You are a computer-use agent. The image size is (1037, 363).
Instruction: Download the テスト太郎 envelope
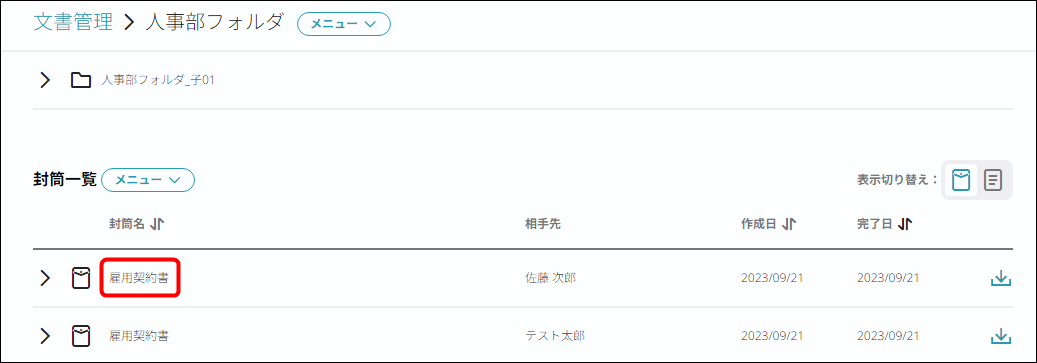click(x=1001, y=336)
